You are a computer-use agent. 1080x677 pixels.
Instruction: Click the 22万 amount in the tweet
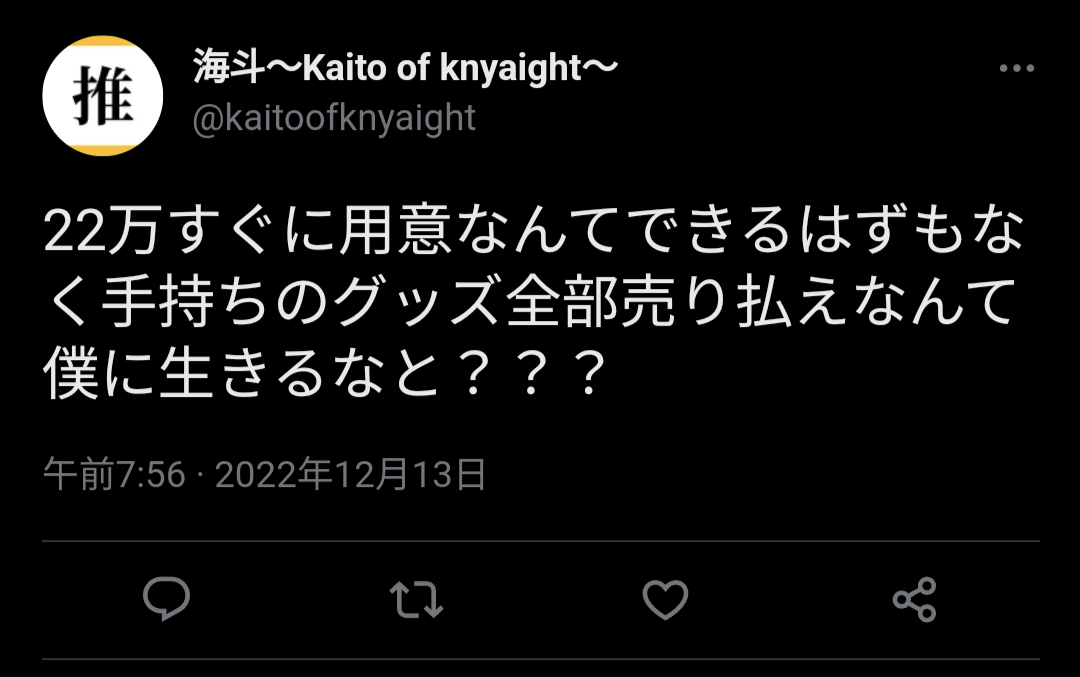click(102, 231)
